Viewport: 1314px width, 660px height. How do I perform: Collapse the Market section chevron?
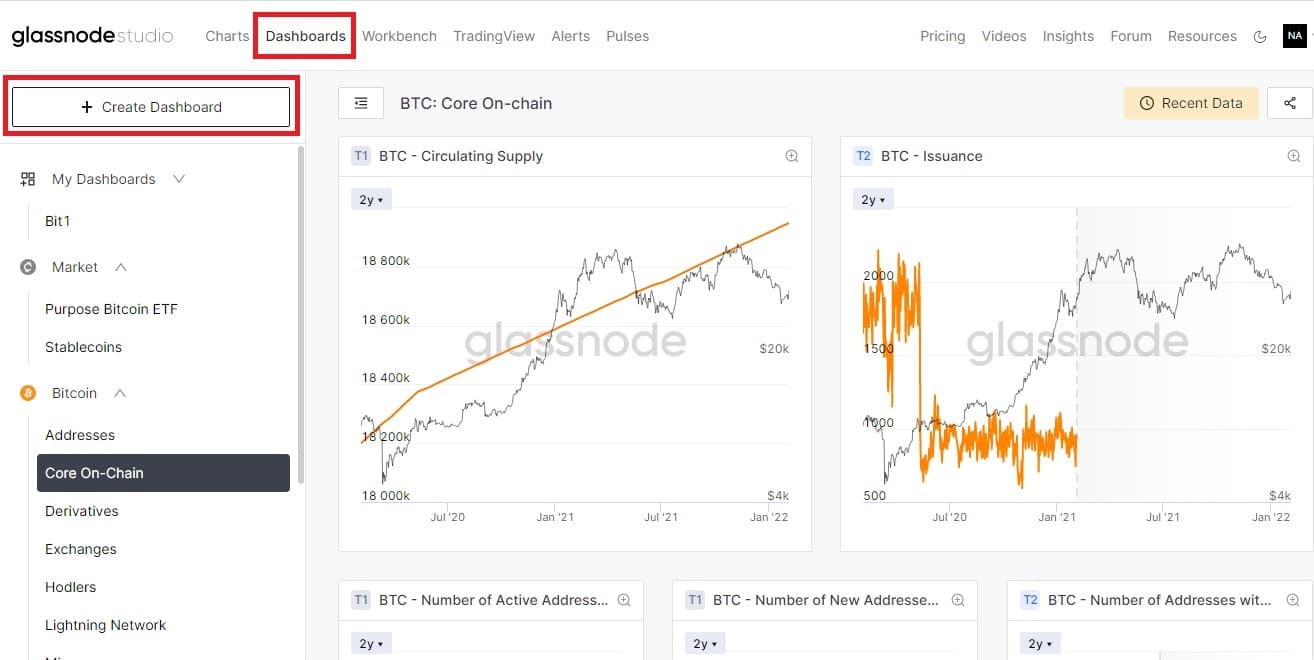[x=121, y=267]
